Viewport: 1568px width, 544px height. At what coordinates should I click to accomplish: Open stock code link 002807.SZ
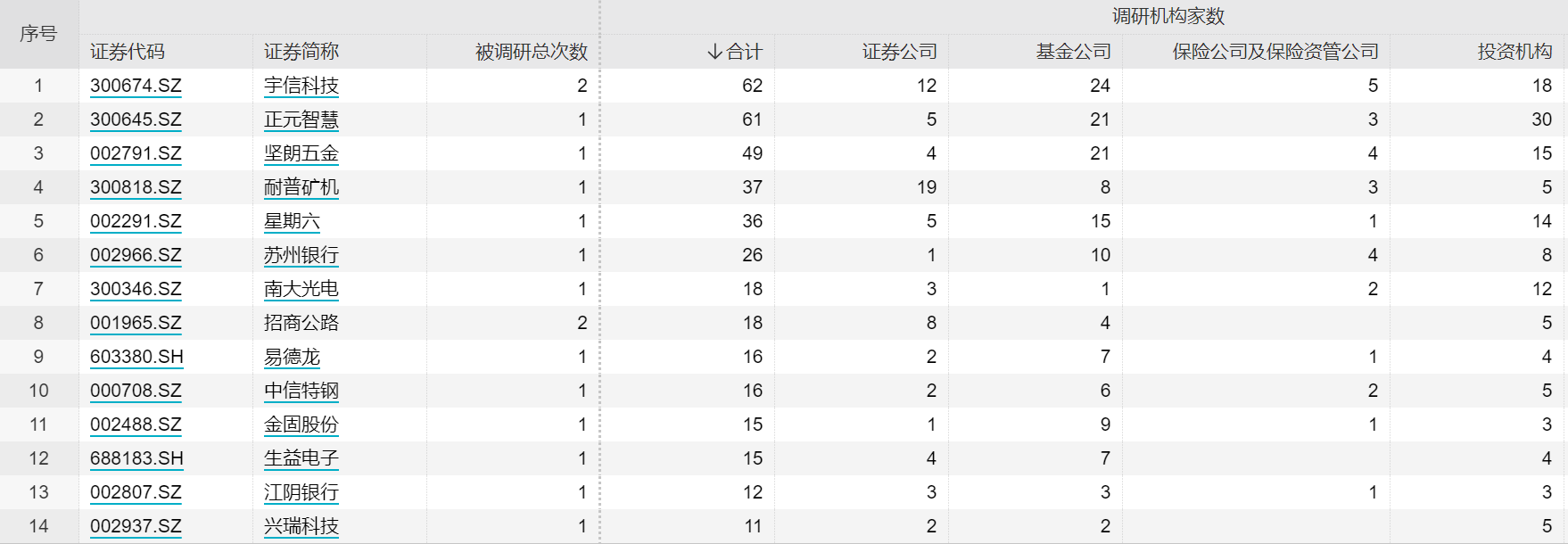click(x=136, y=492)
